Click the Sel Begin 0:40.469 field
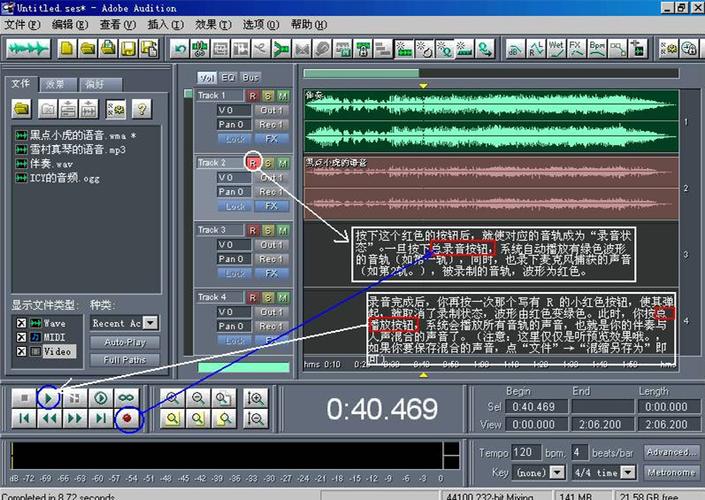 537,406
